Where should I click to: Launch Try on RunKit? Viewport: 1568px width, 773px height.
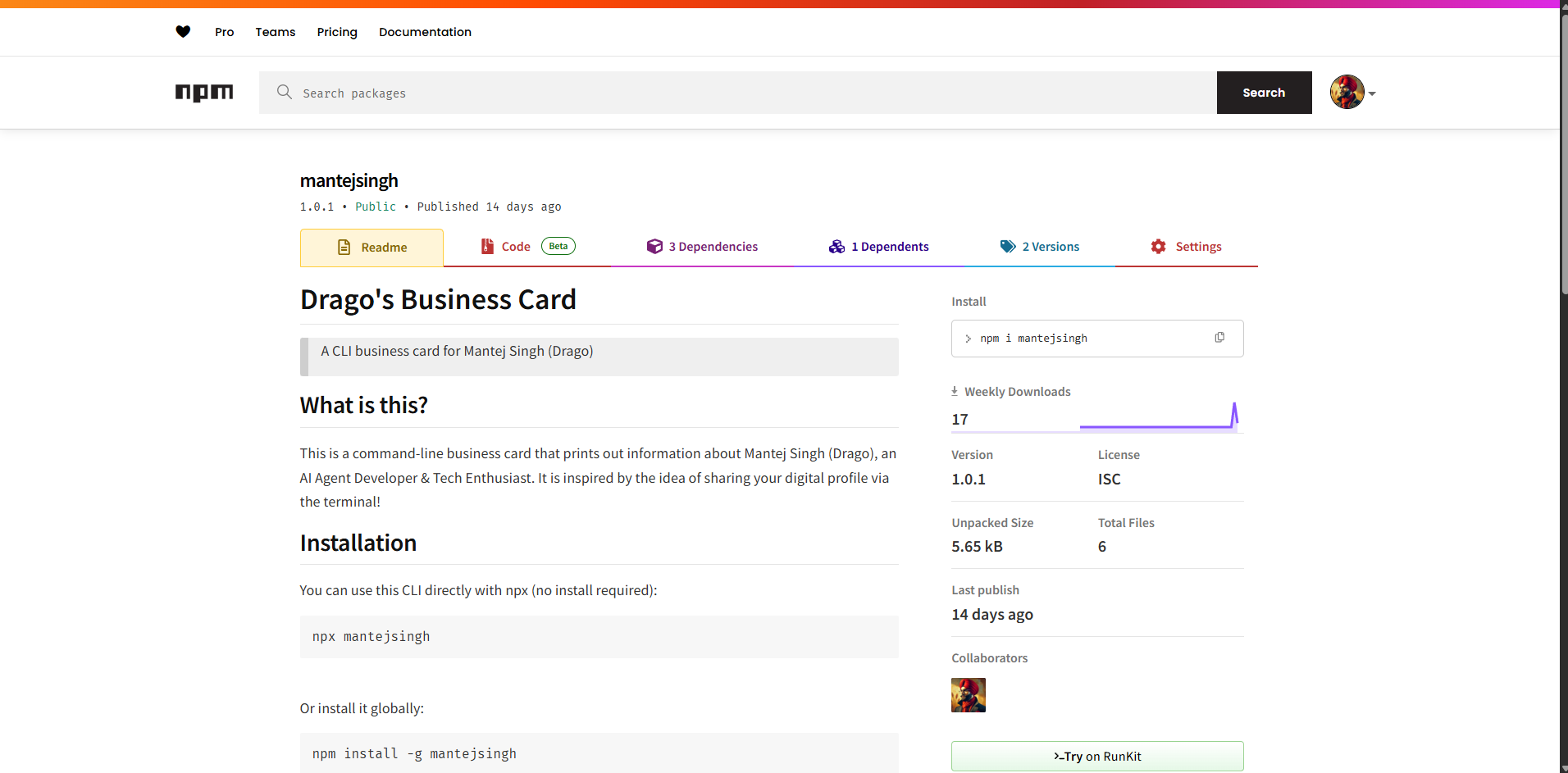[1097, 756]
